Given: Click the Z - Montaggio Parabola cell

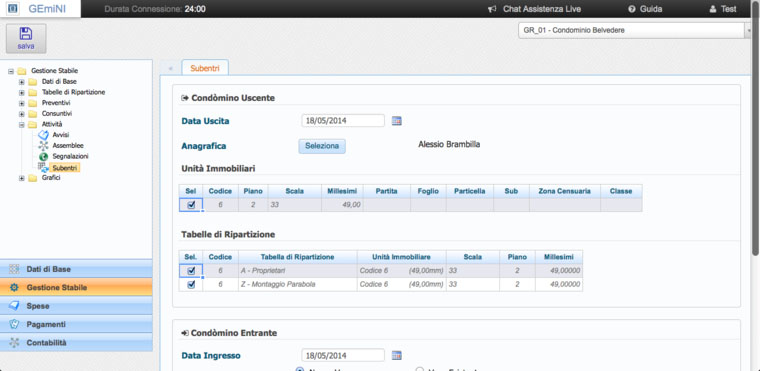Looking at the screenshot, I should pyautogui.click(x=298, y=284).
